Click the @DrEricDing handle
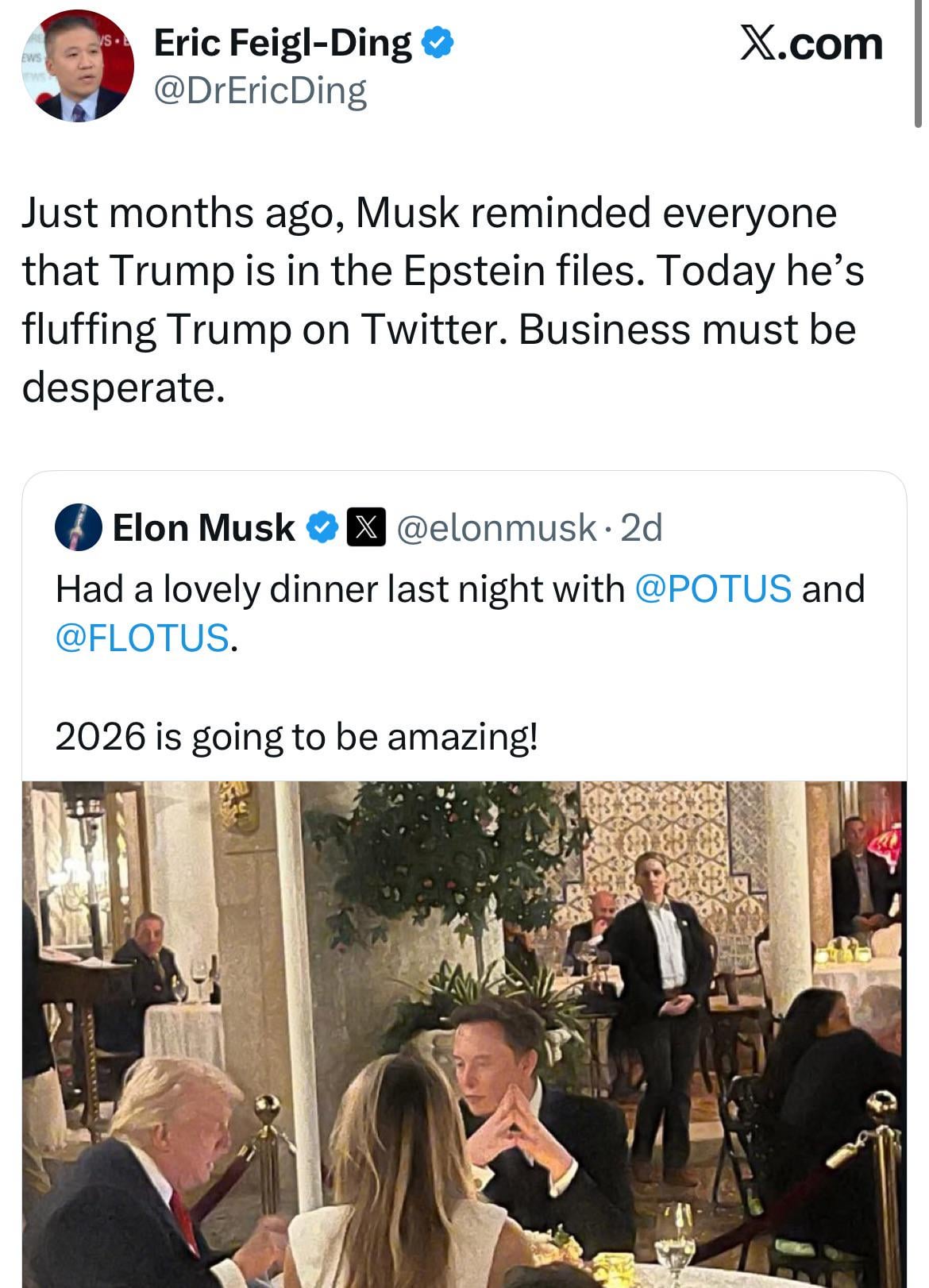This screenshot has width=929, height=1288. point(259,91)
